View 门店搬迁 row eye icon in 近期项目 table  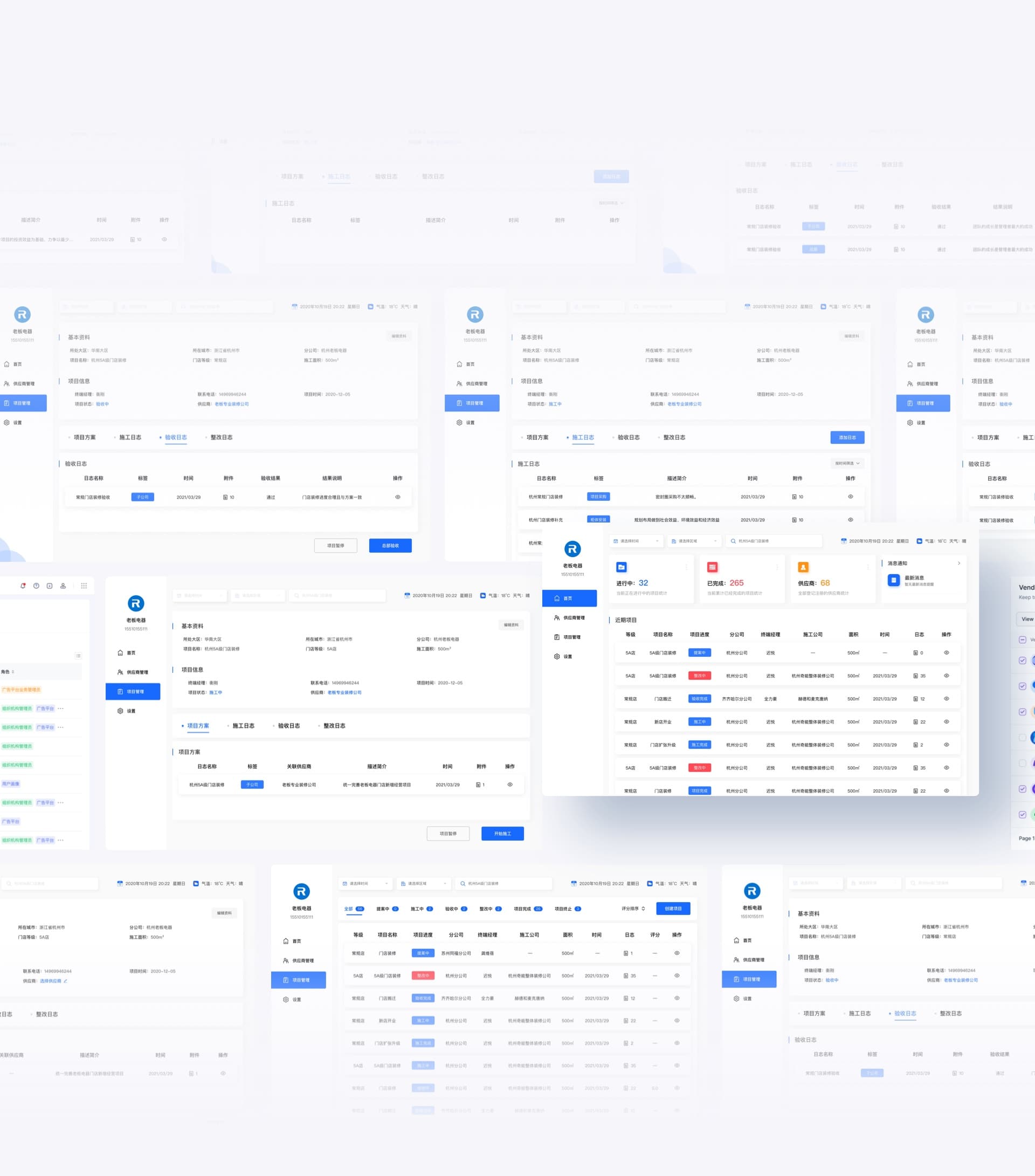947,698
